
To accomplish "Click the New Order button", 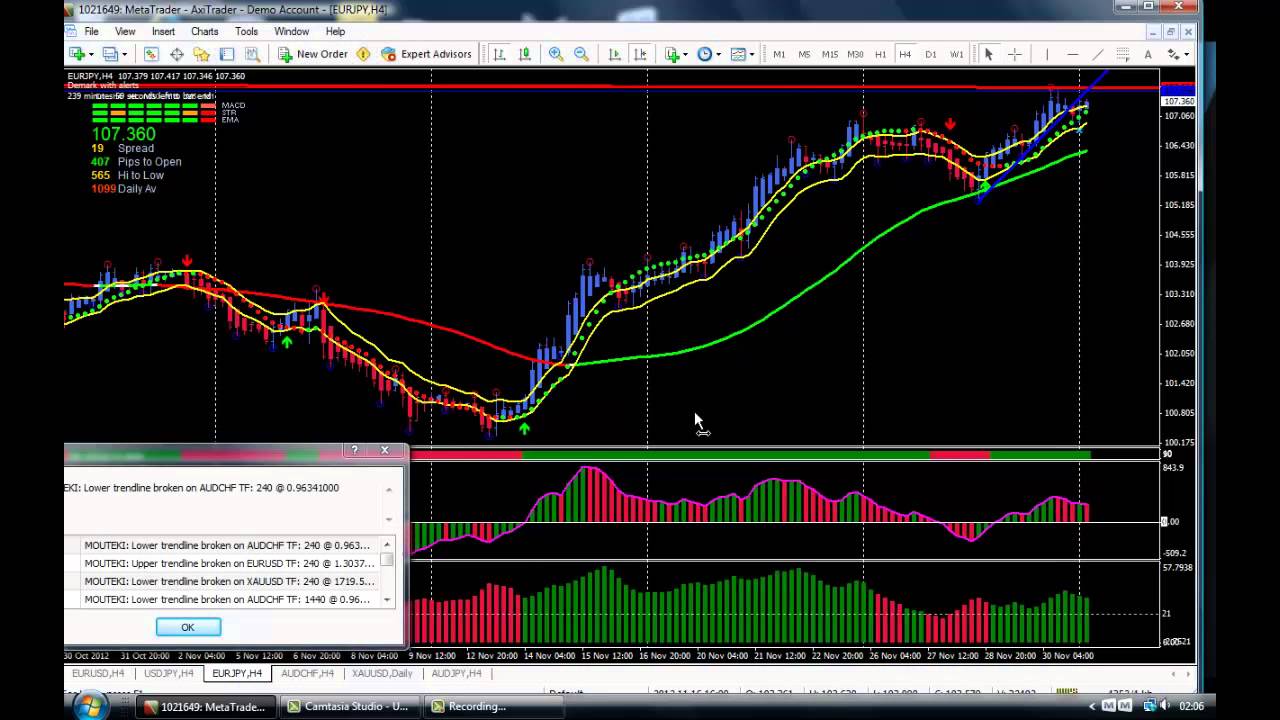I will pos(313,54).
